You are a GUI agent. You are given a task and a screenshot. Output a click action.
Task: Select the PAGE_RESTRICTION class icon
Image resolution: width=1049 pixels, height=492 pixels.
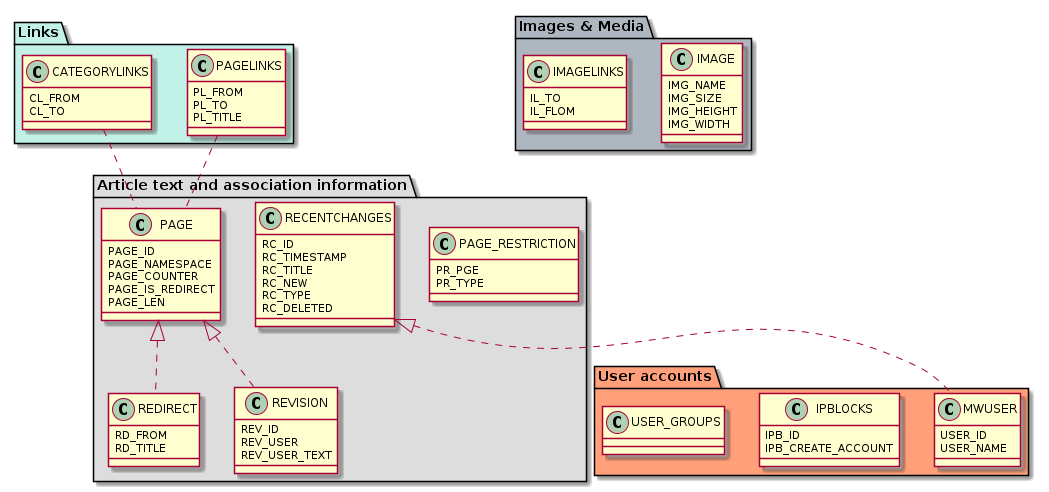tap(445, 243)
